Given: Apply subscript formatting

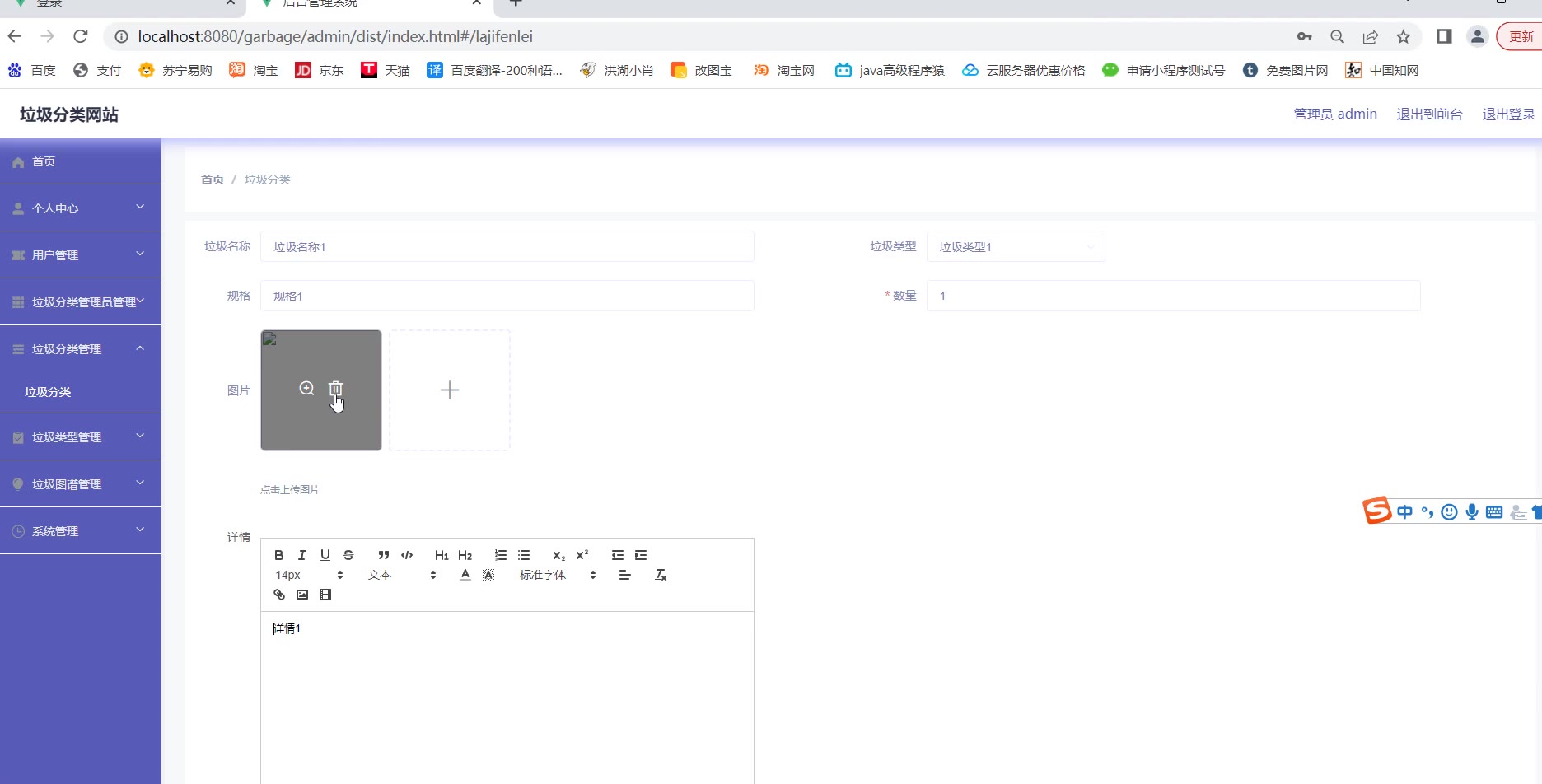Looking at the screenshot, I should point(558,555).
